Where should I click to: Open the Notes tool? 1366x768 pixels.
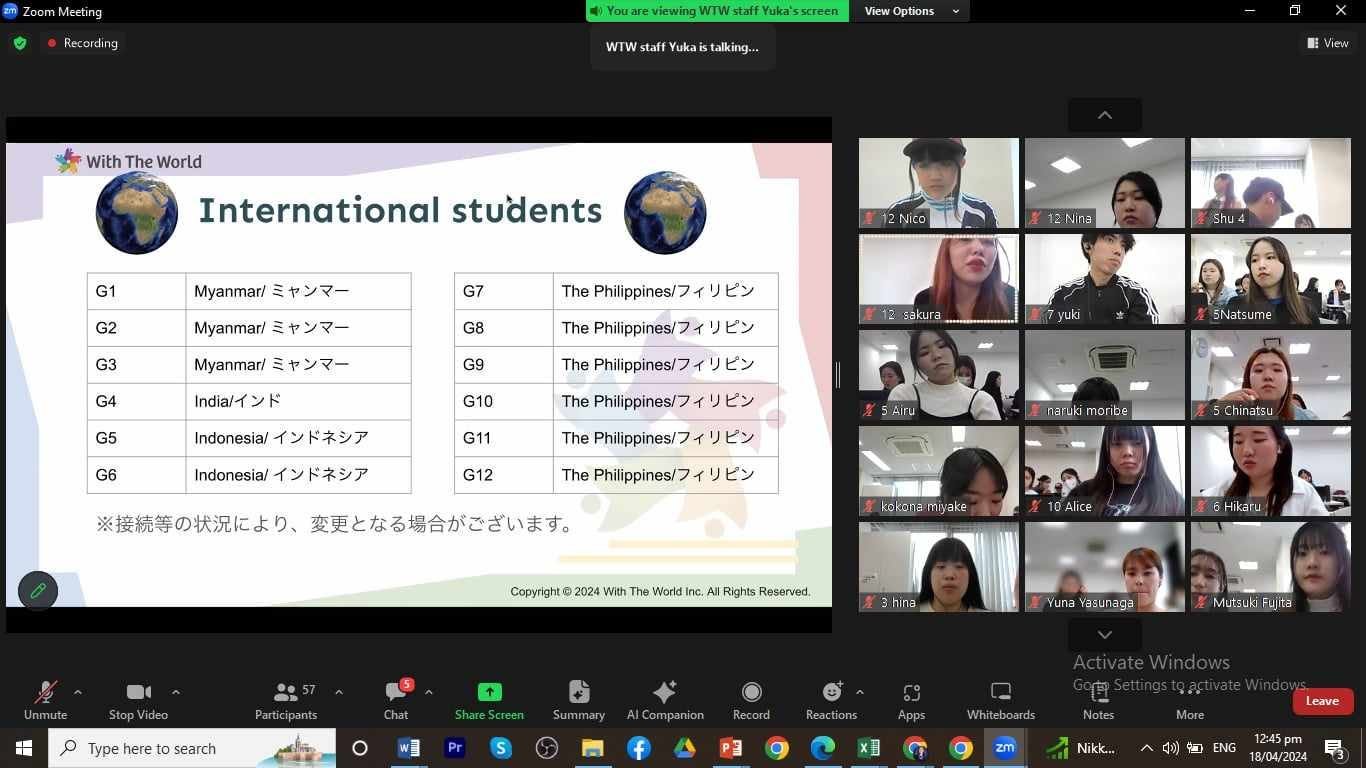click(1098, 700)
